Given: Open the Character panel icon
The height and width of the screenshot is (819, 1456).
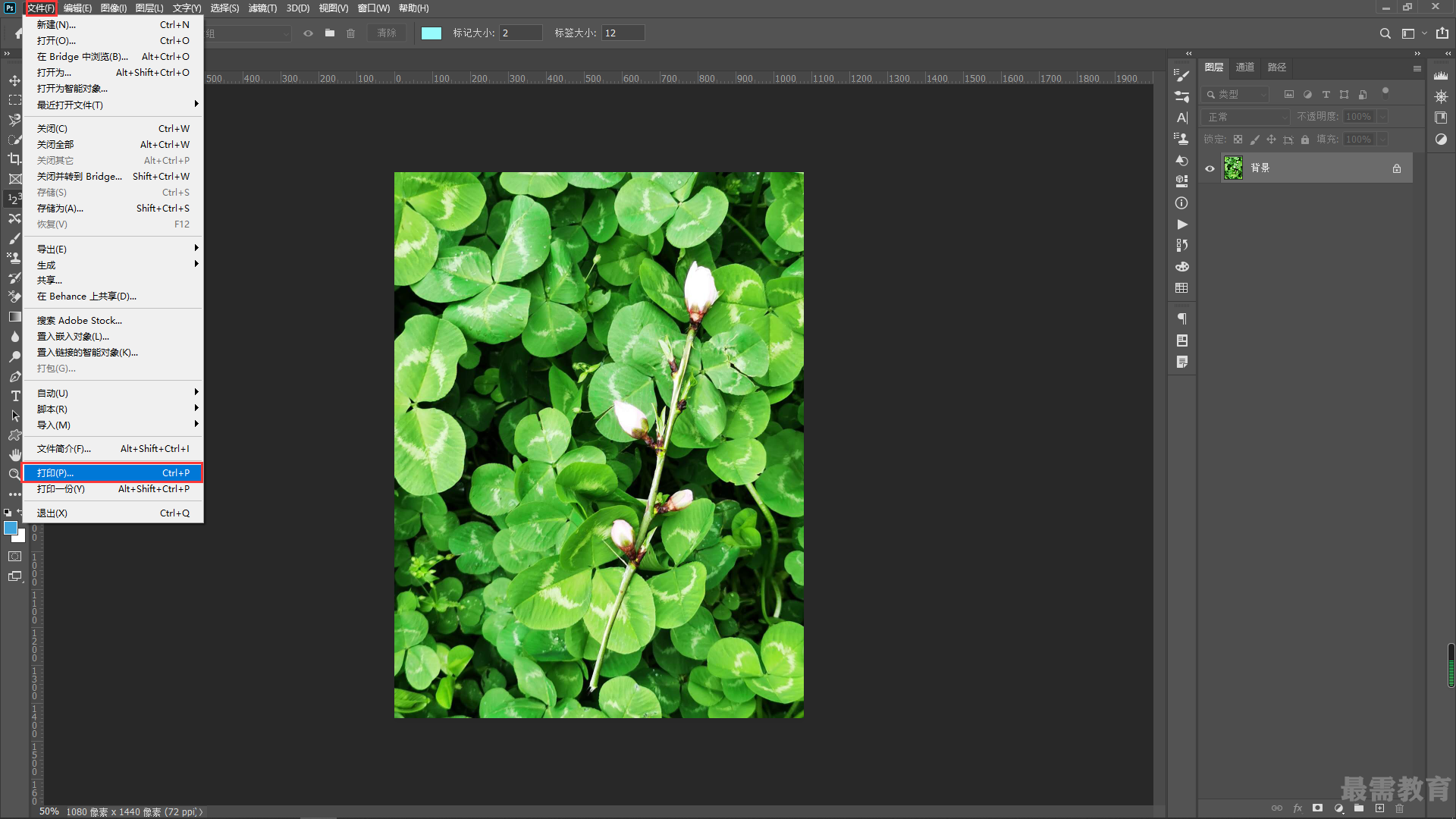Looking at the screenshot, I should click(x=1181, y=118).
